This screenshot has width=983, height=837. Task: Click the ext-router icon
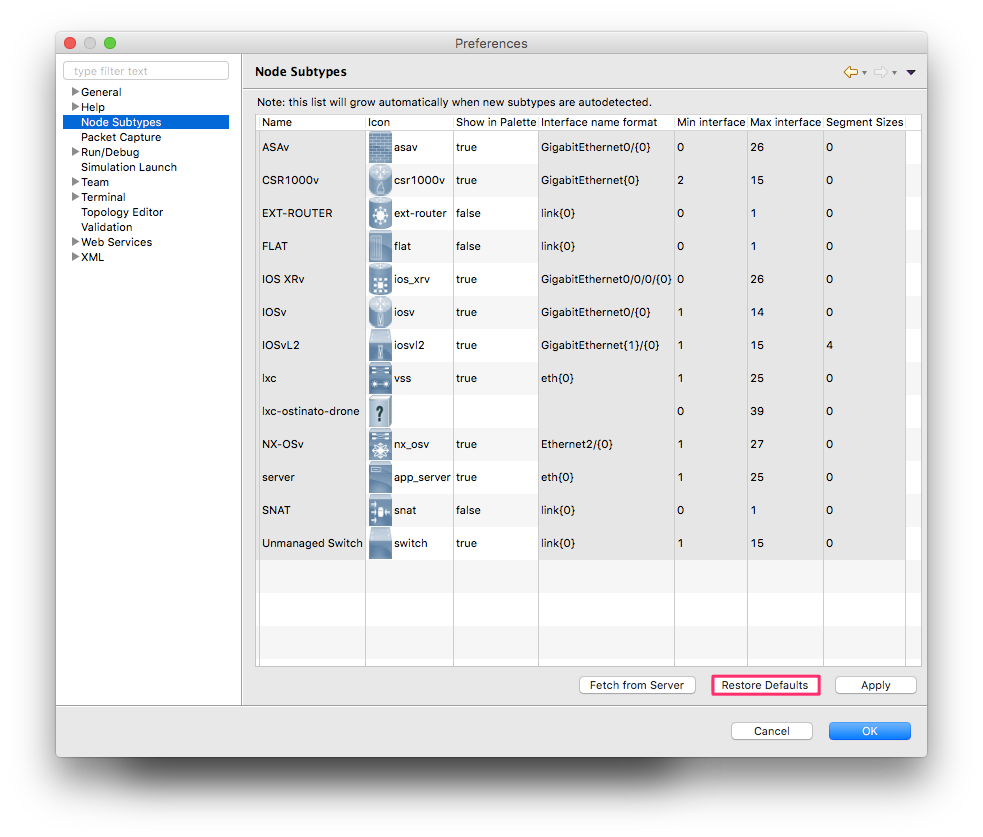(x=380, y=213)
